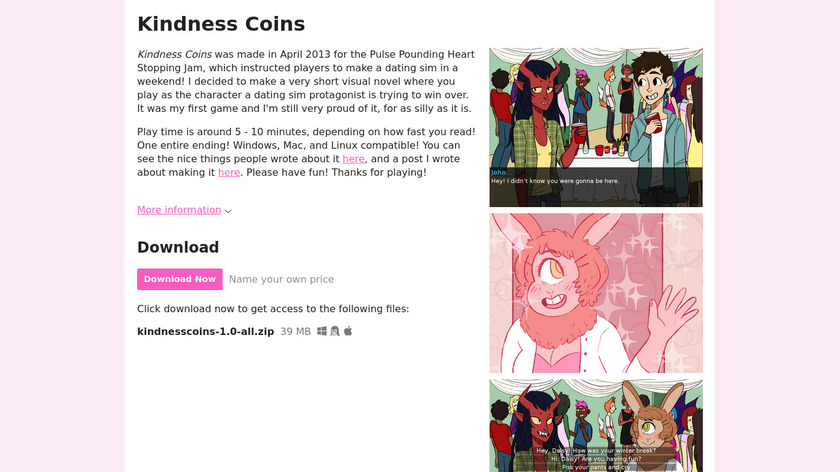
Task: Select the kindnesscoins-1.0-all.zip file name
Action: point(205,332)
